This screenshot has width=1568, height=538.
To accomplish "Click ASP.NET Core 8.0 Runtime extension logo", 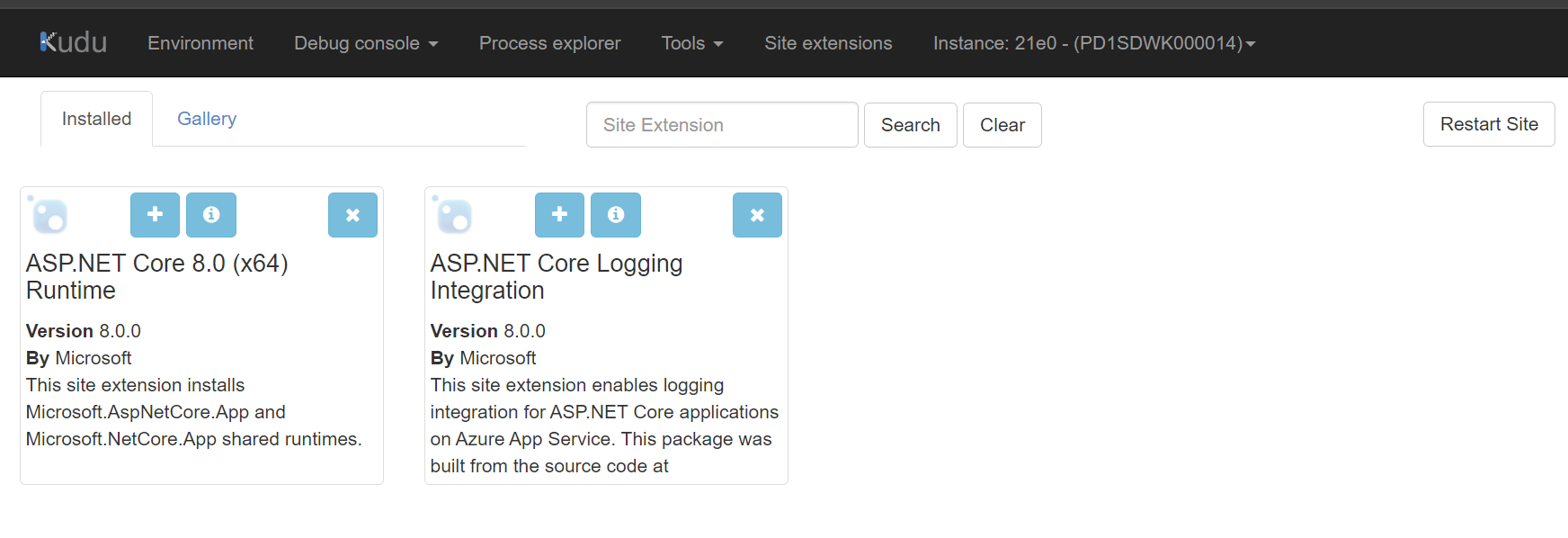I will [48, 214].
